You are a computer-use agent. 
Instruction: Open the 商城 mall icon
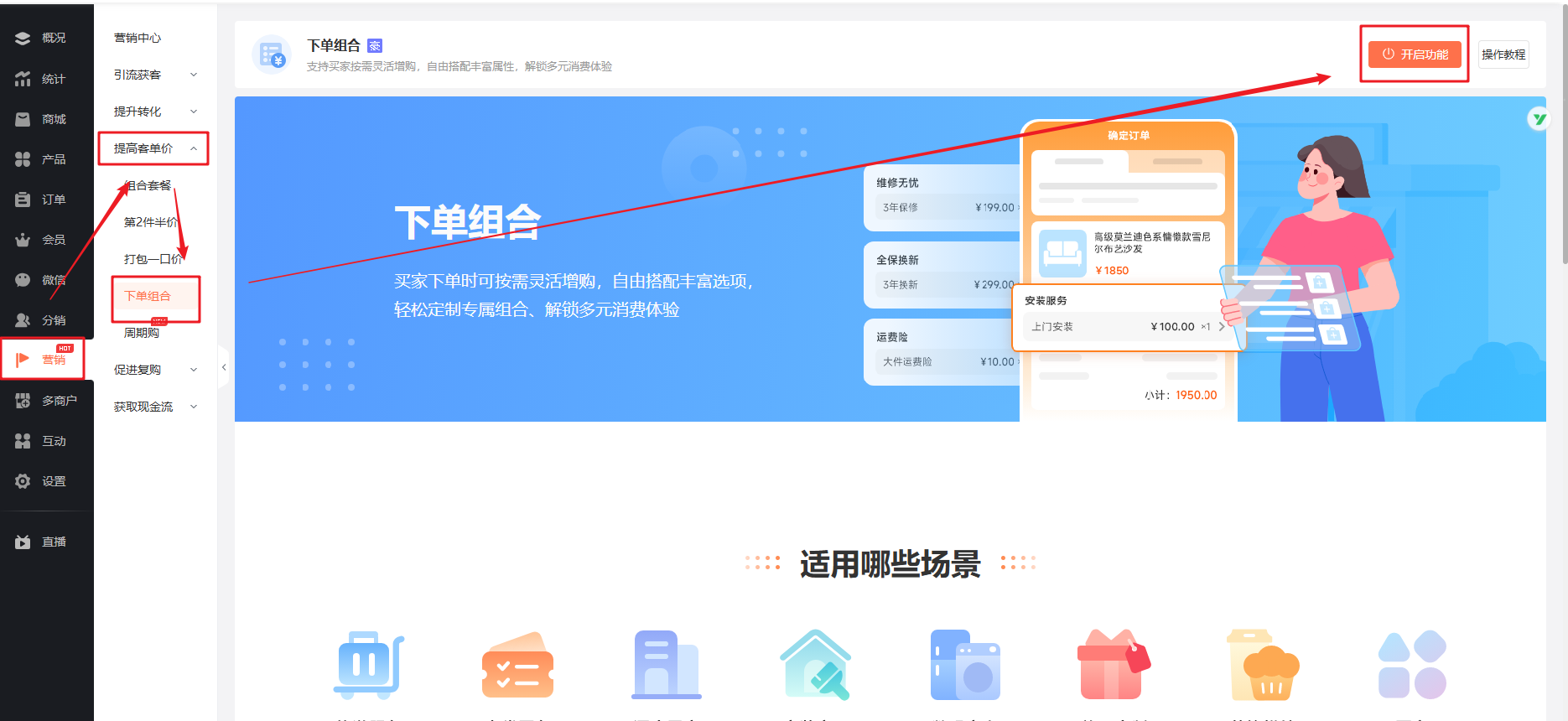point(23,119)
